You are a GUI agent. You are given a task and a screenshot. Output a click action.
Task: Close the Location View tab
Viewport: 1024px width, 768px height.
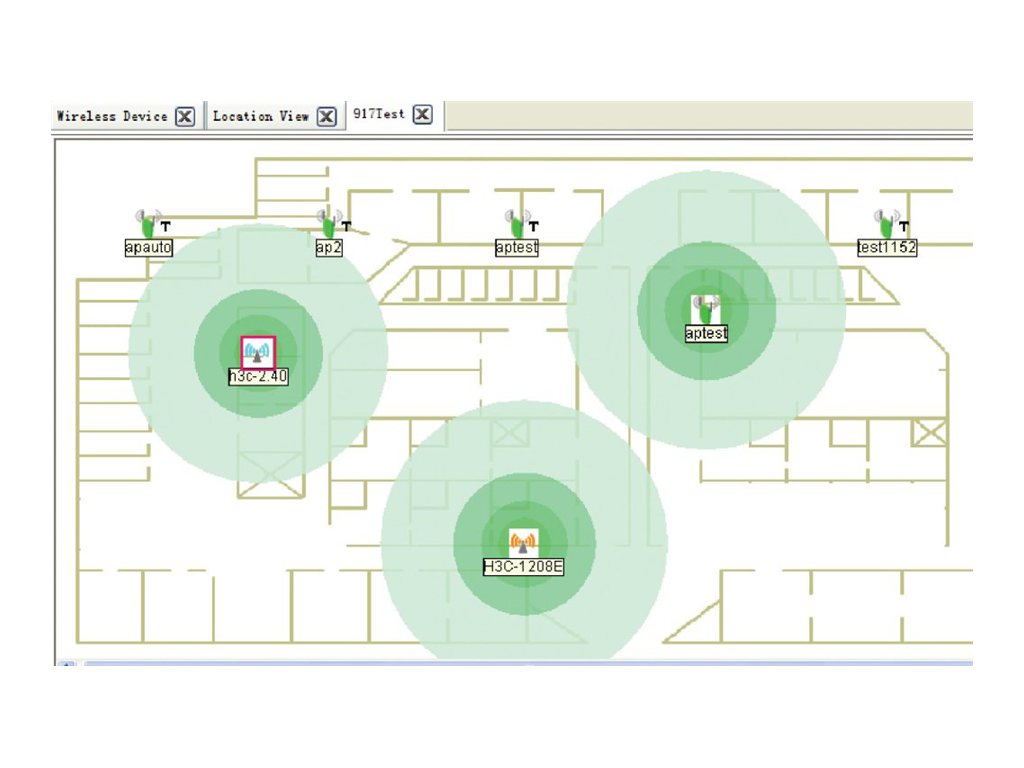pos(326,116)
